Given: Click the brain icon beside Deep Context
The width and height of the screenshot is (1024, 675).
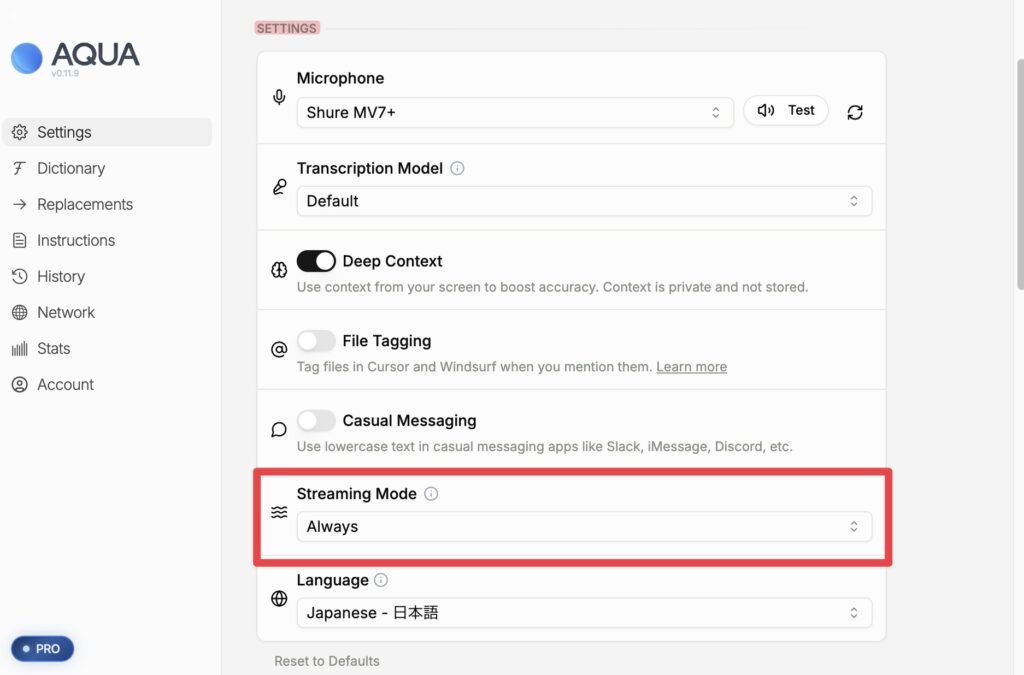Looking at the screenshot, I should click(279, 270).
